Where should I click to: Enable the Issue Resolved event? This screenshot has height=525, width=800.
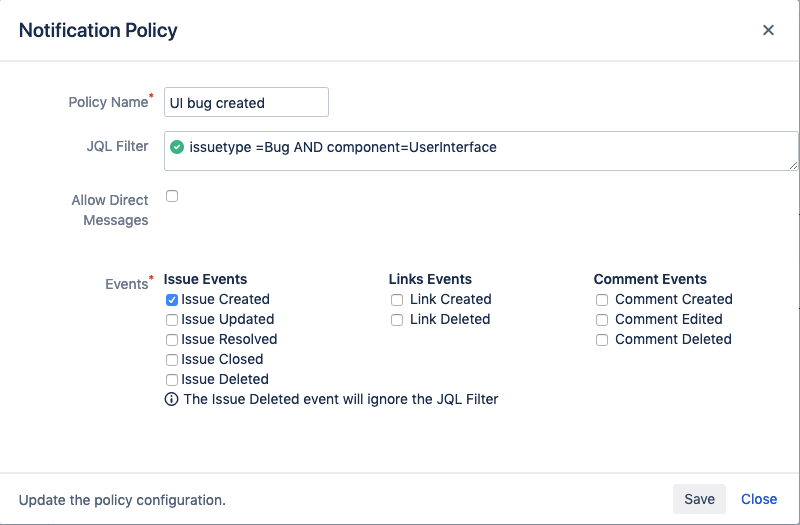[x=172, y=339]
